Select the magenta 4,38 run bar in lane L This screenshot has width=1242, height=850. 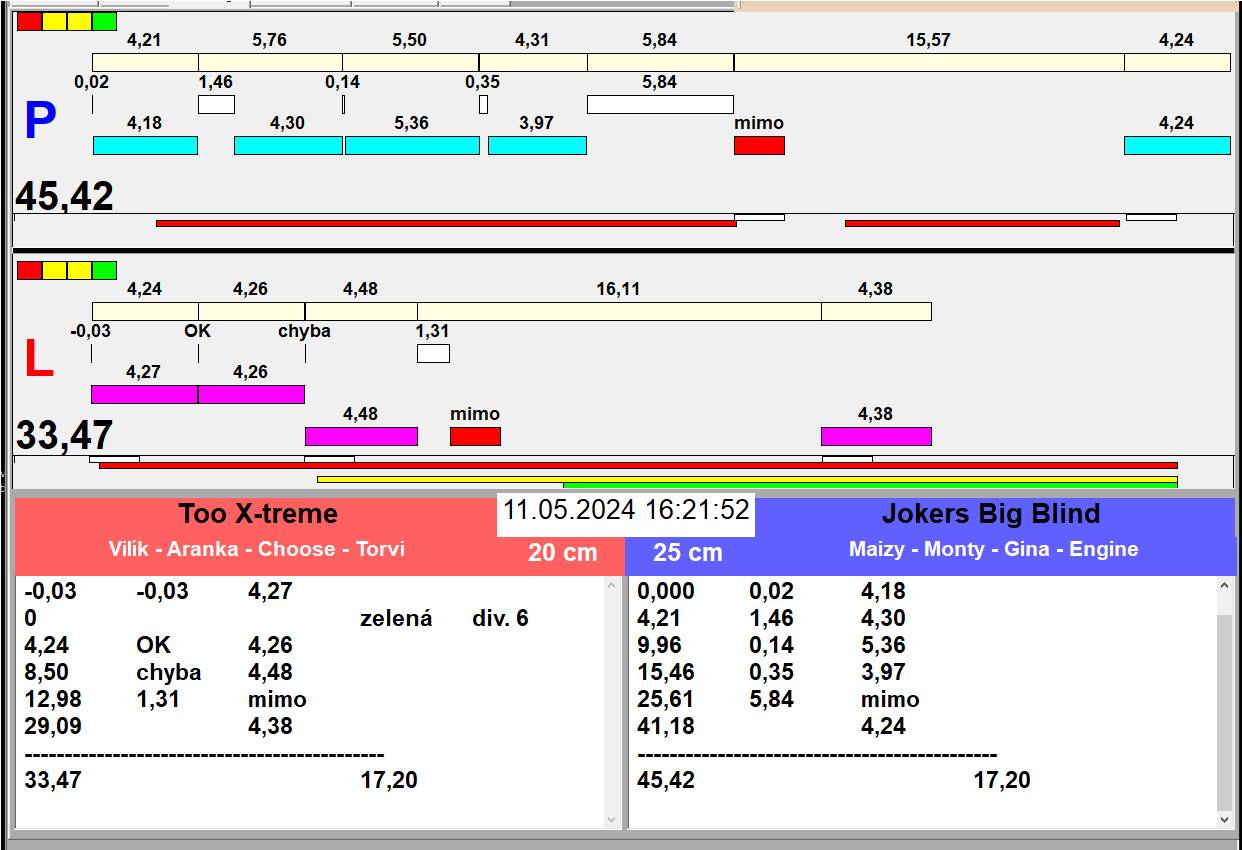876,436
